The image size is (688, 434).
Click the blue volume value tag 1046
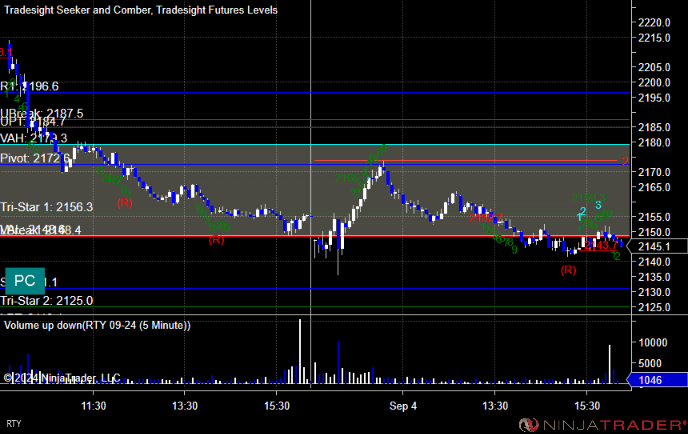click(657, 380)
